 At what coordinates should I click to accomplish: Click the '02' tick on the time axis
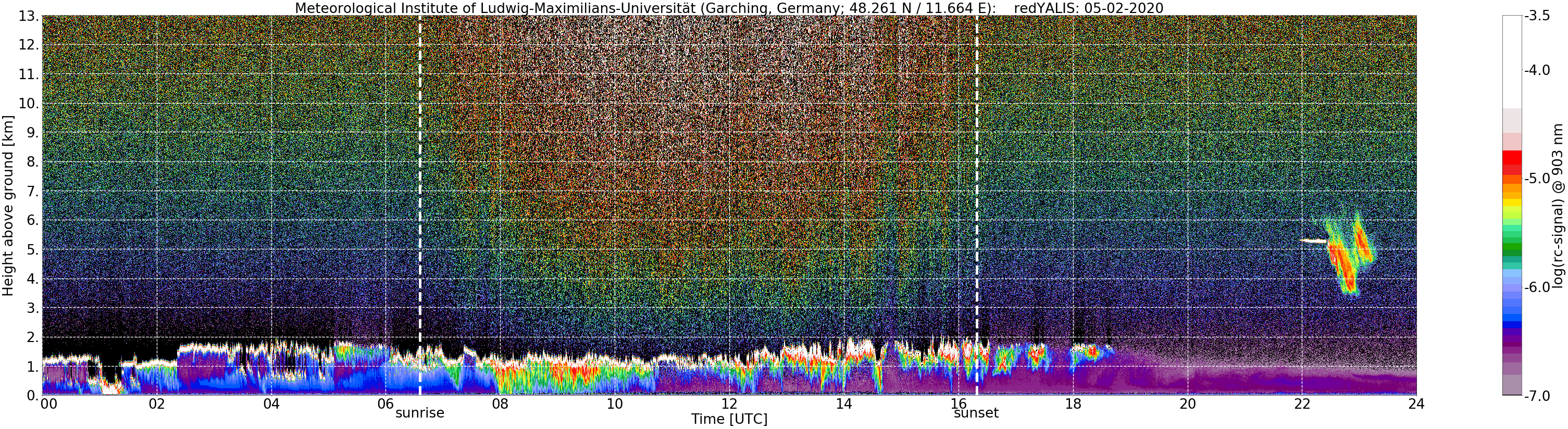pos(157,404)
